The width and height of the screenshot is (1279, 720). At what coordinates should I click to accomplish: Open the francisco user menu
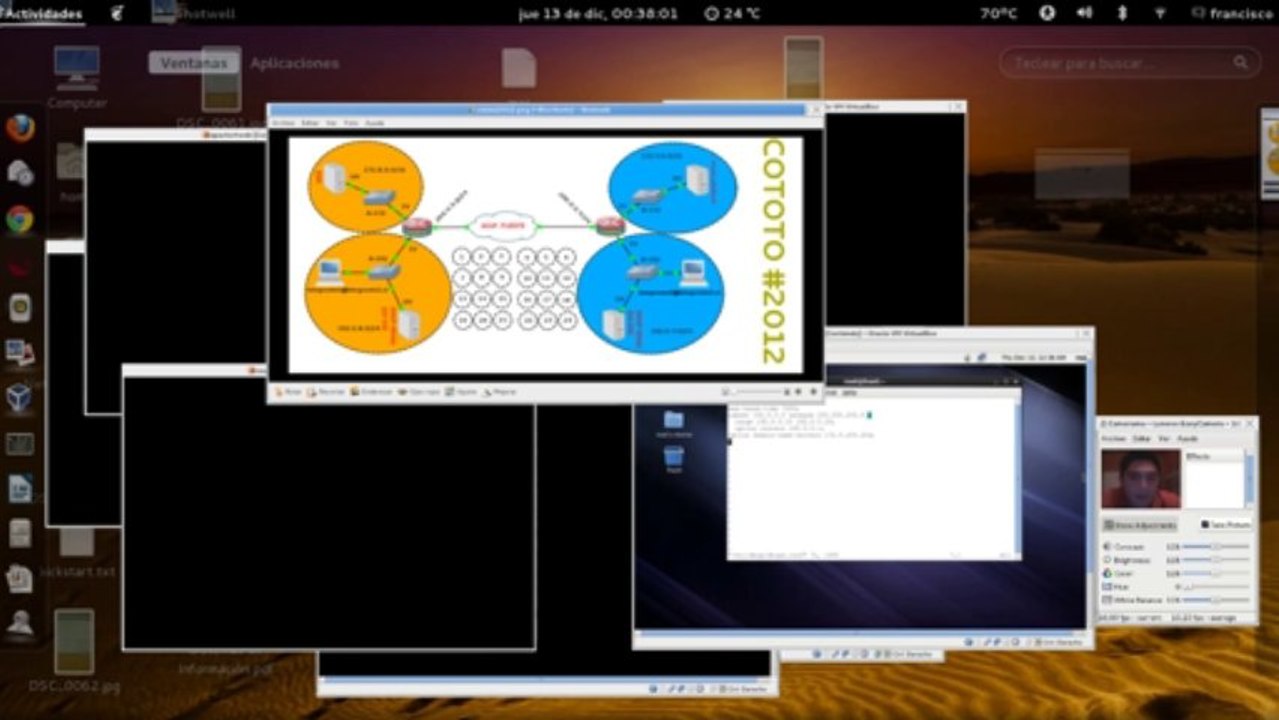tap(1232, 13)
